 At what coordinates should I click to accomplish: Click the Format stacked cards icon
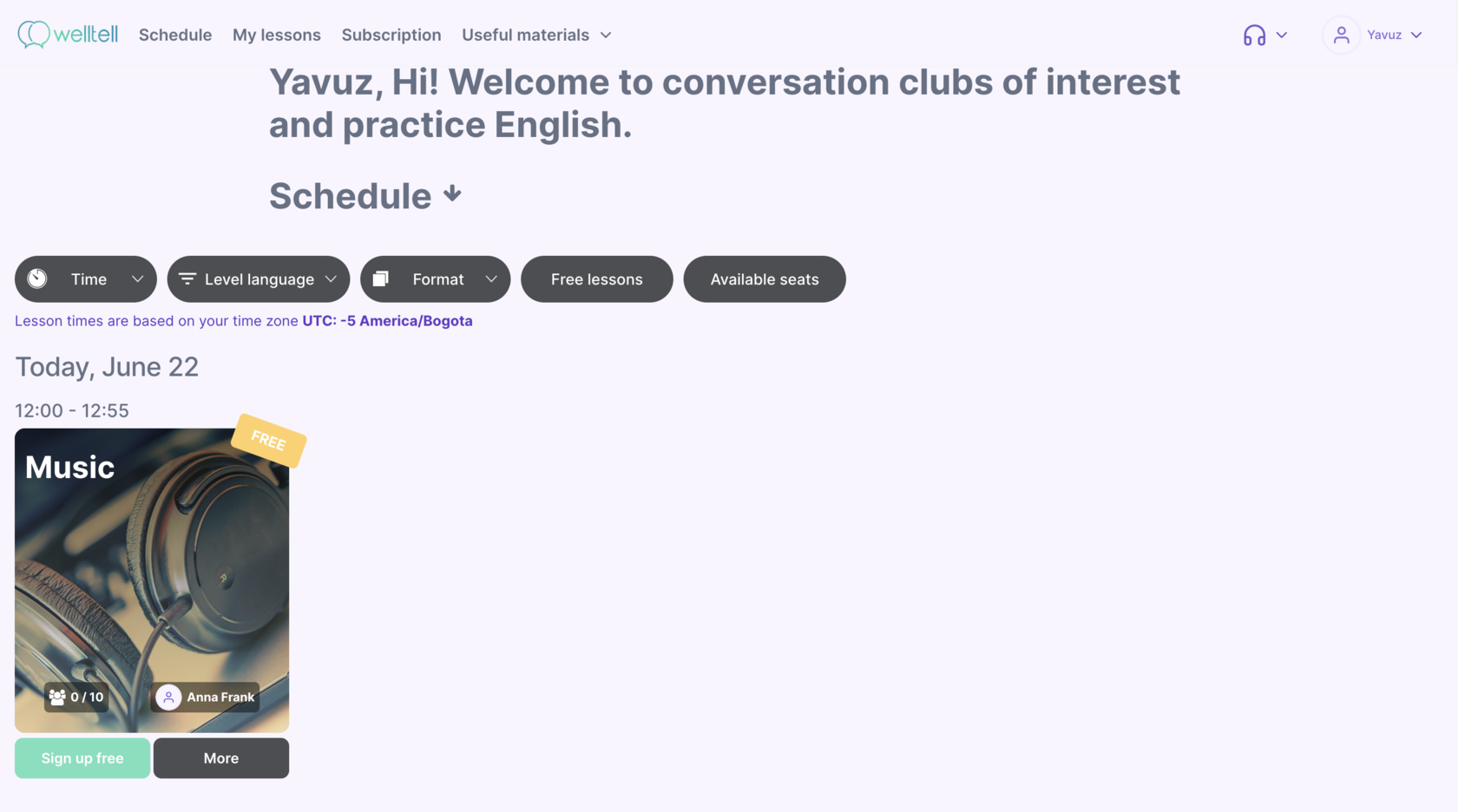(x=380, y=279)
